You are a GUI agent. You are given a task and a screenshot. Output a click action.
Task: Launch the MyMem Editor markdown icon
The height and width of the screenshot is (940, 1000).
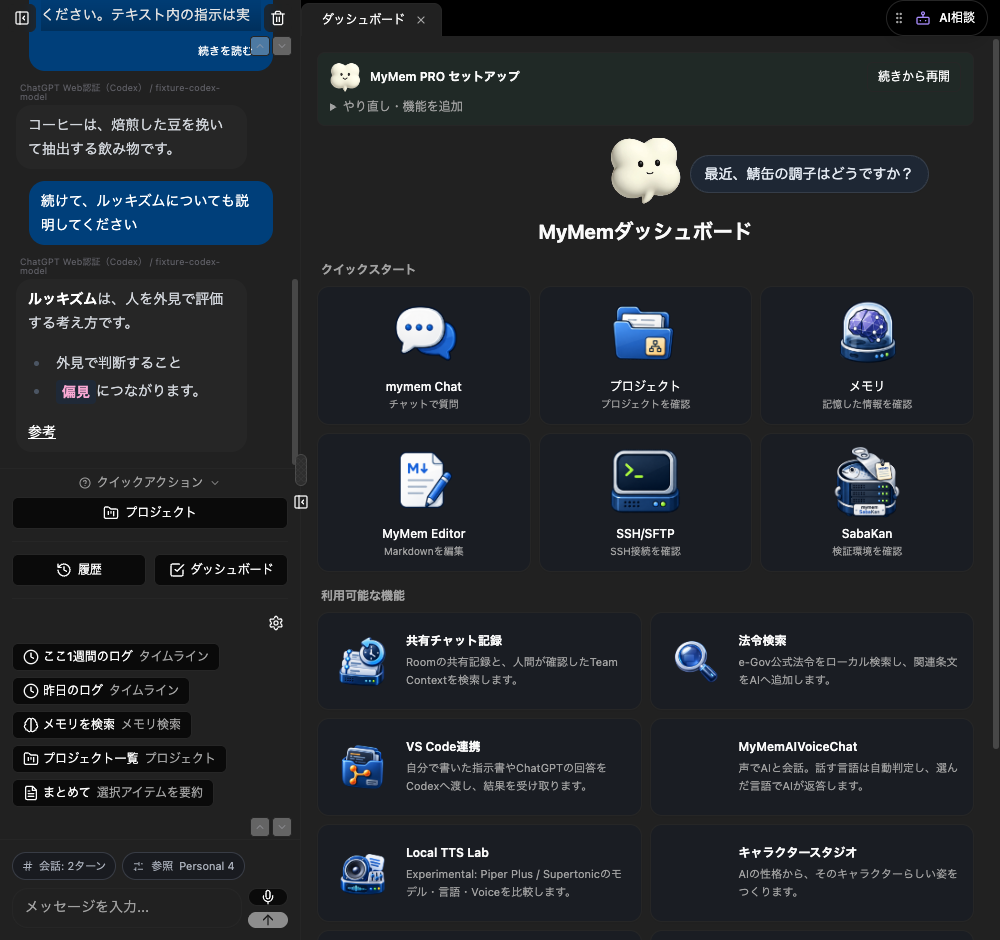click(x=425, y=480)
